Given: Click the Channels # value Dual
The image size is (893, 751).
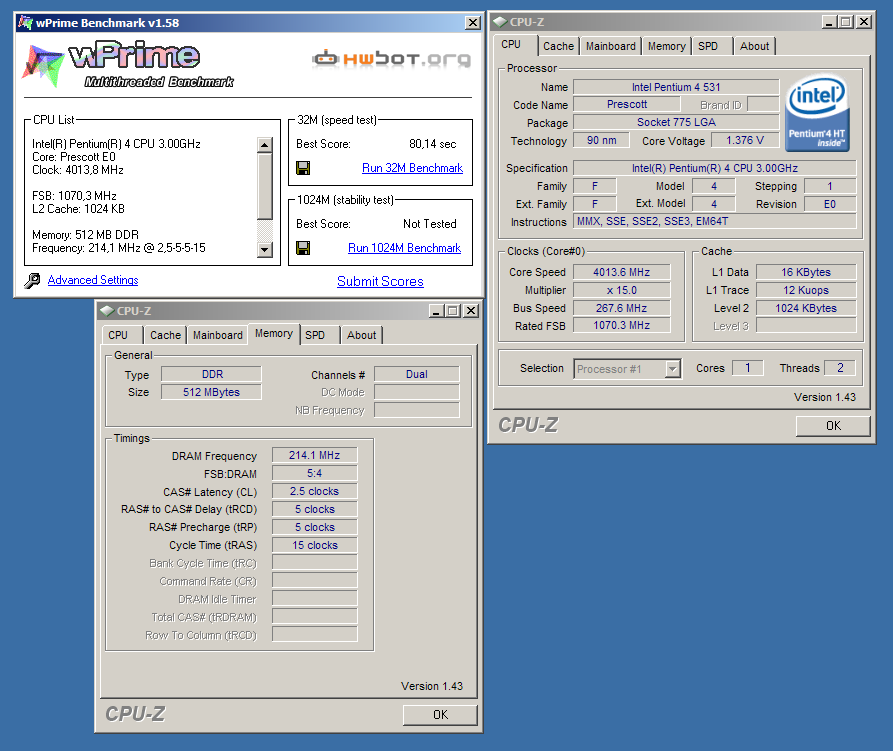Looking at the screenshot, I should pyautogui.click(x=417, y=374).
